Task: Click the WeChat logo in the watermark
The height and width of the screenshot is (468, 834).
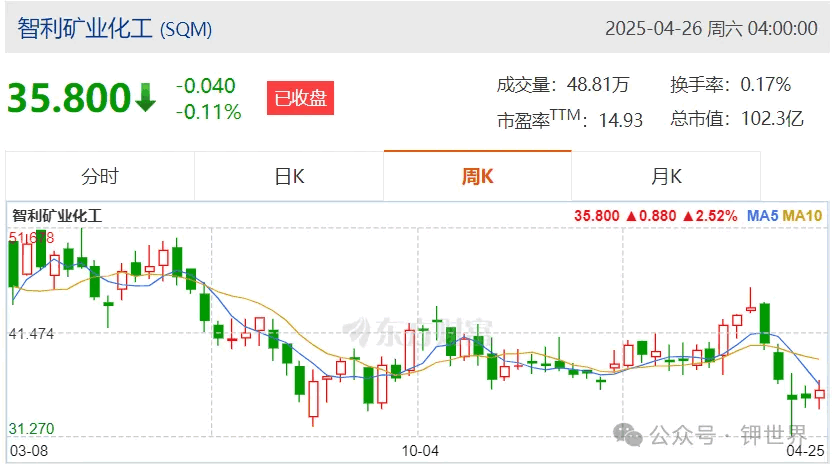Action: (x=628, y=435)
